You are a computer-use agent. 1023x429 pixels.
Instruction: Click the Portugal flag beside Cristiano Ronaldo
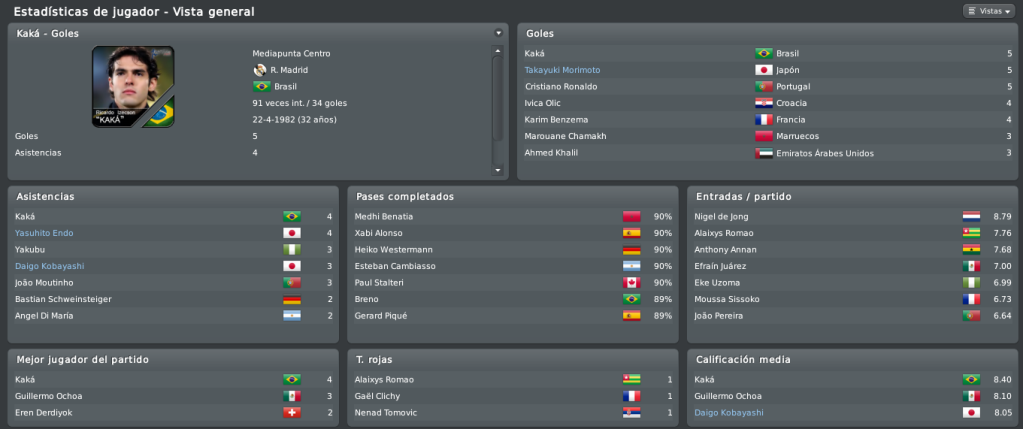[763, 87]
